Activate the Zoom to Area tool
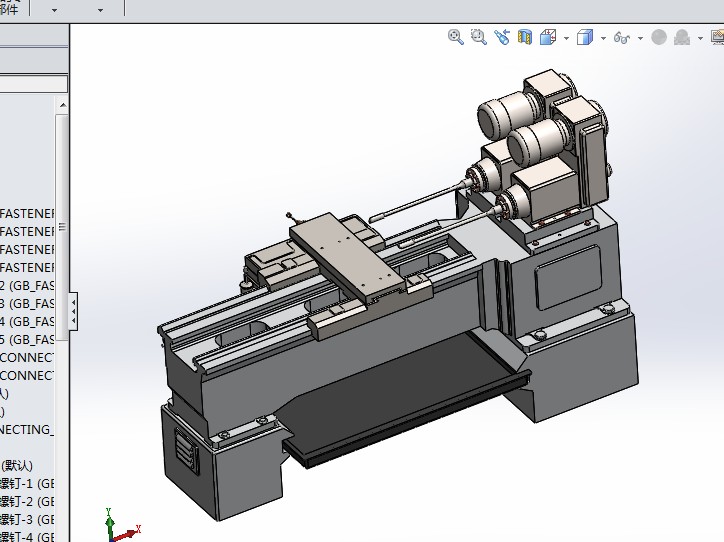724x542 pixels. [x=478, y=37]
